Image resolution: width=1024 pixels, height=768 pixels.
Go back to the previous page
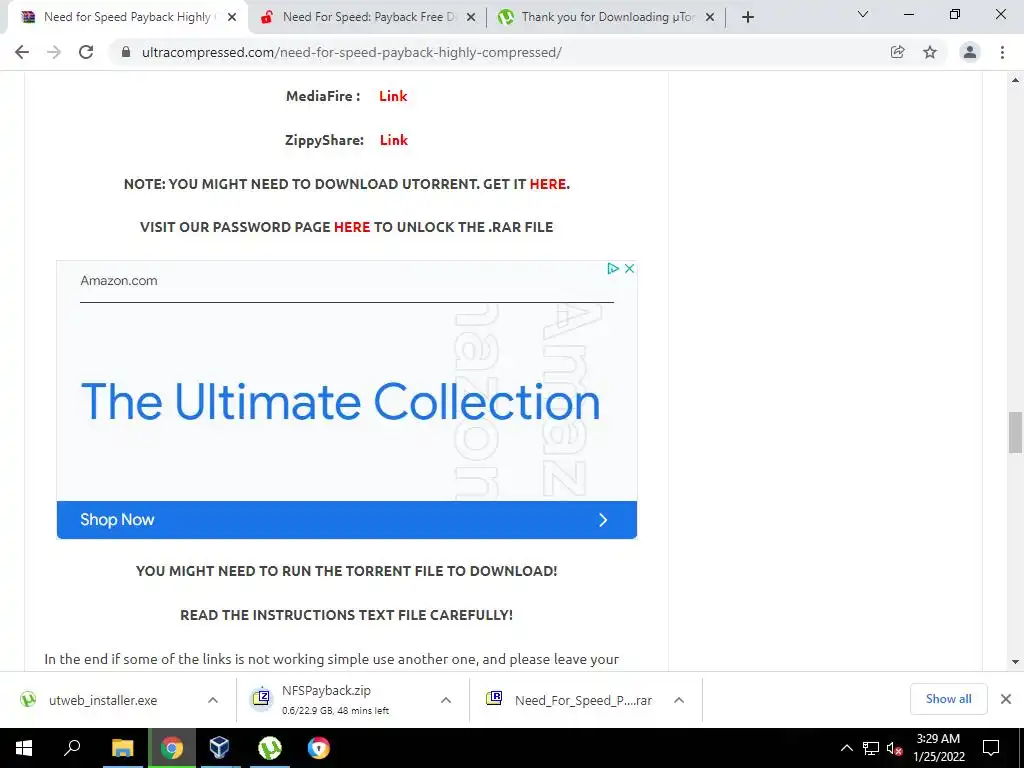coord(22,52)
